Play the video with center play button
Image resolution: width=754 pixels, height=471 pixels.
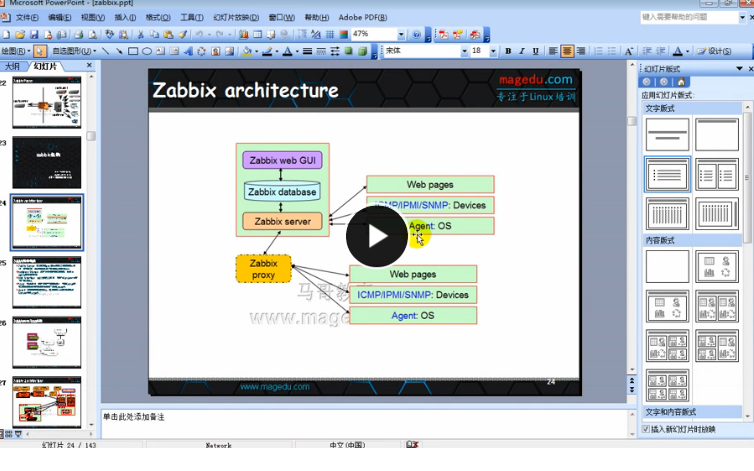coord(377,236)
